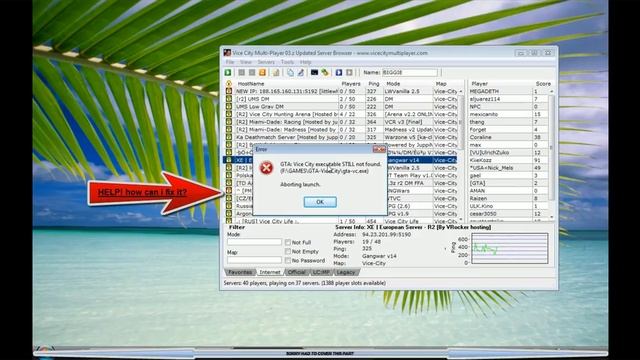Click lock icon of Ka Deathmatch Server row

[229, 137]
